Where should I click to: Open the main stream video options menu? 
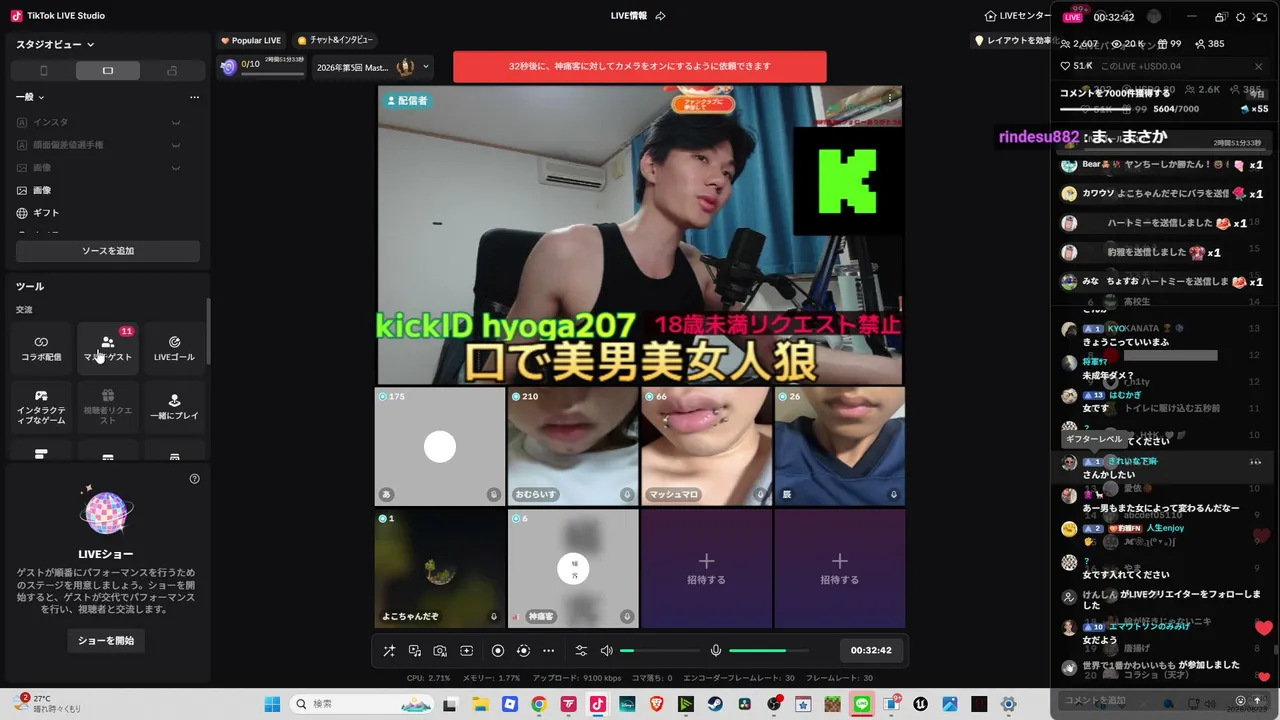click(890, 98)
